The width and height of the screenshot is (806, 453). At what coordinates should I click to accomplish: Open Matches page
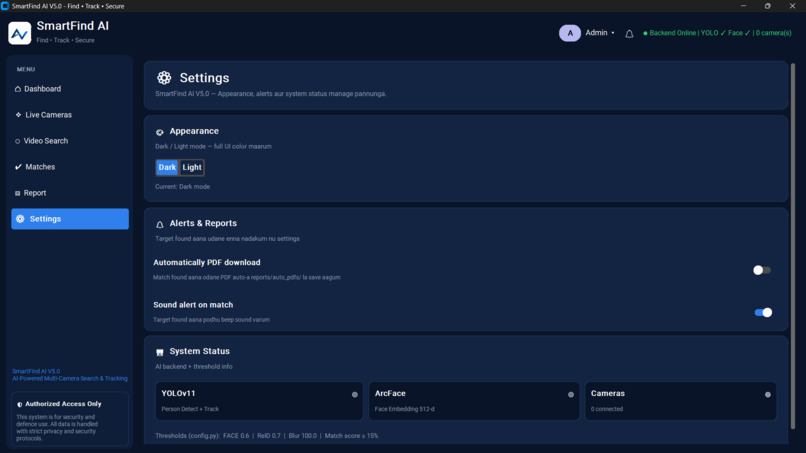70,167
